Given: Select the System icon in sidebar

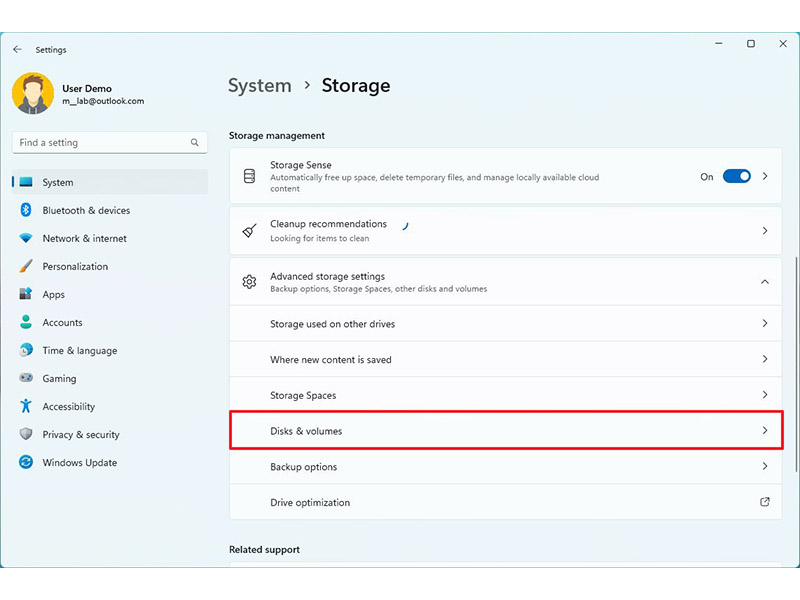Looking at the screenshot, I should point(26,182).
